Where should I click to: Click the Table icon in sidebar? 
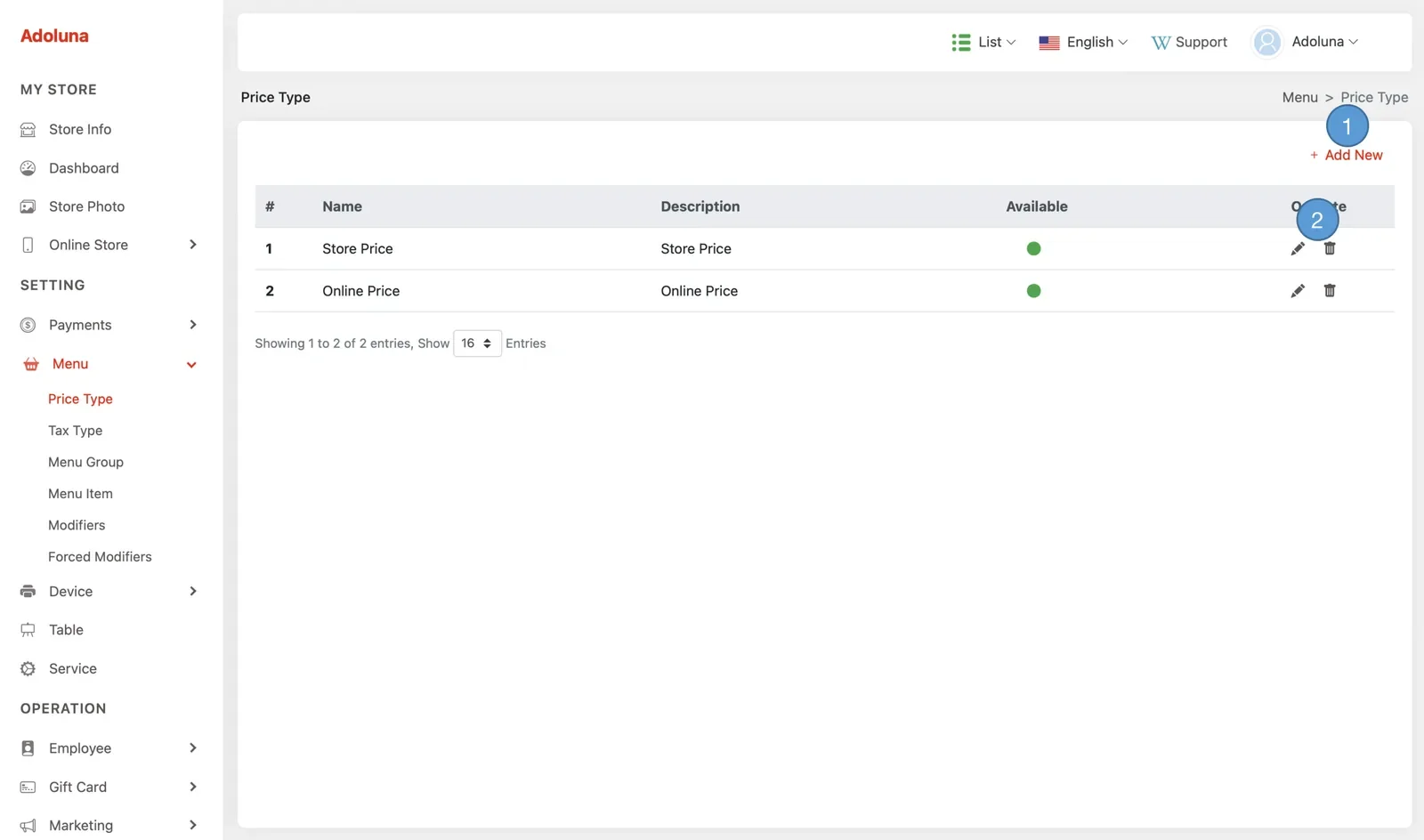pyautogui.click(x=28, y=630)
